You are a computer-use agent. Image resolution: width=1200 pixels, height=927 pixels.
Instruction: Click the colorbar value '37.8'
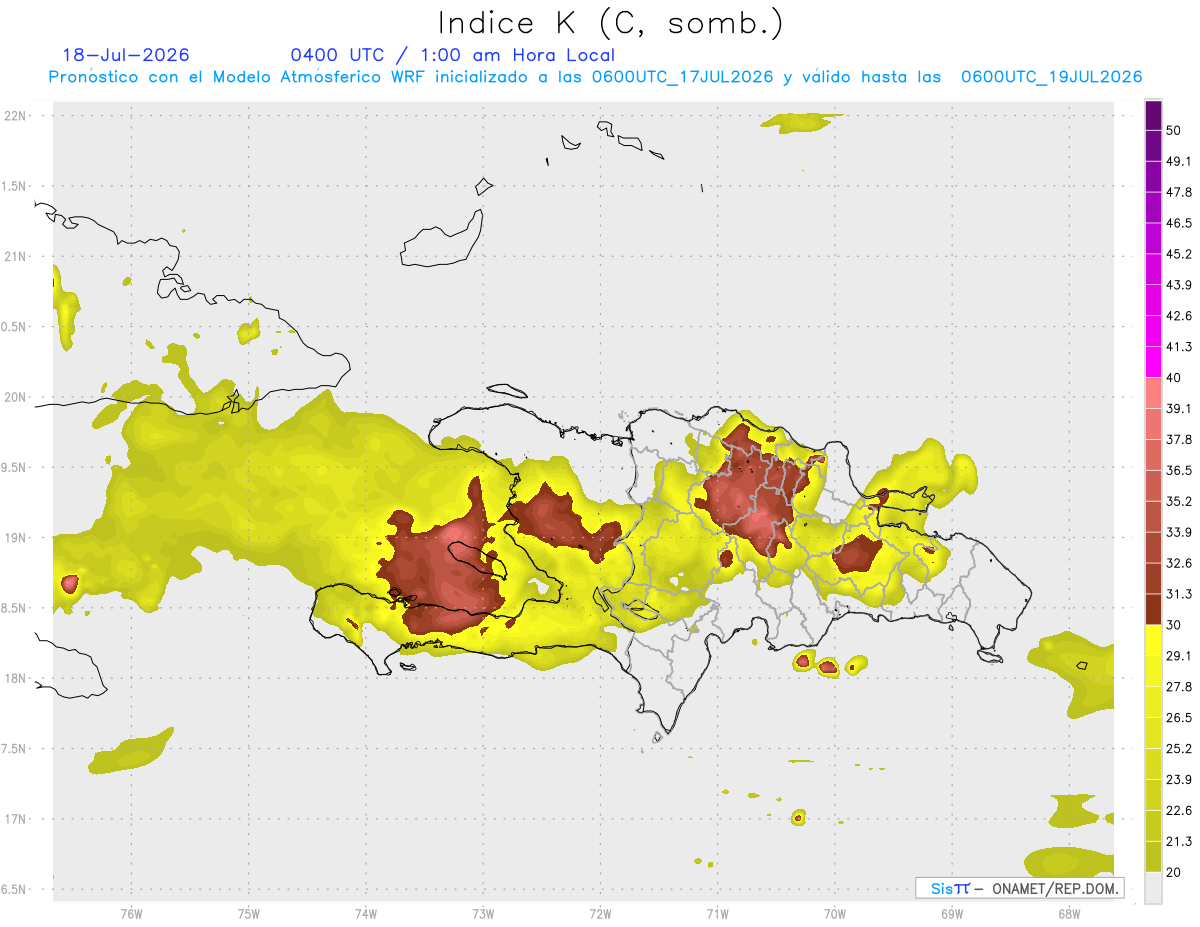[x=1180, y=439]
